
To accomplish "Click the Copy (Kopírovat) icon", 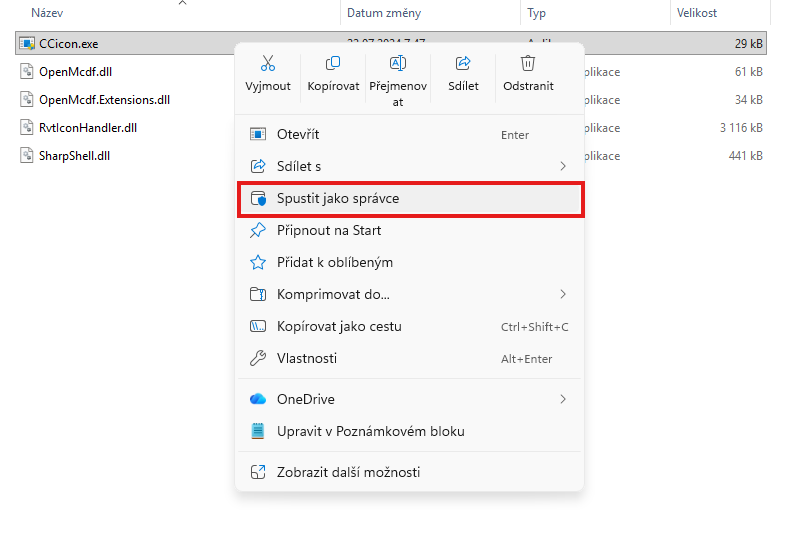I will [x=333, y=64].
